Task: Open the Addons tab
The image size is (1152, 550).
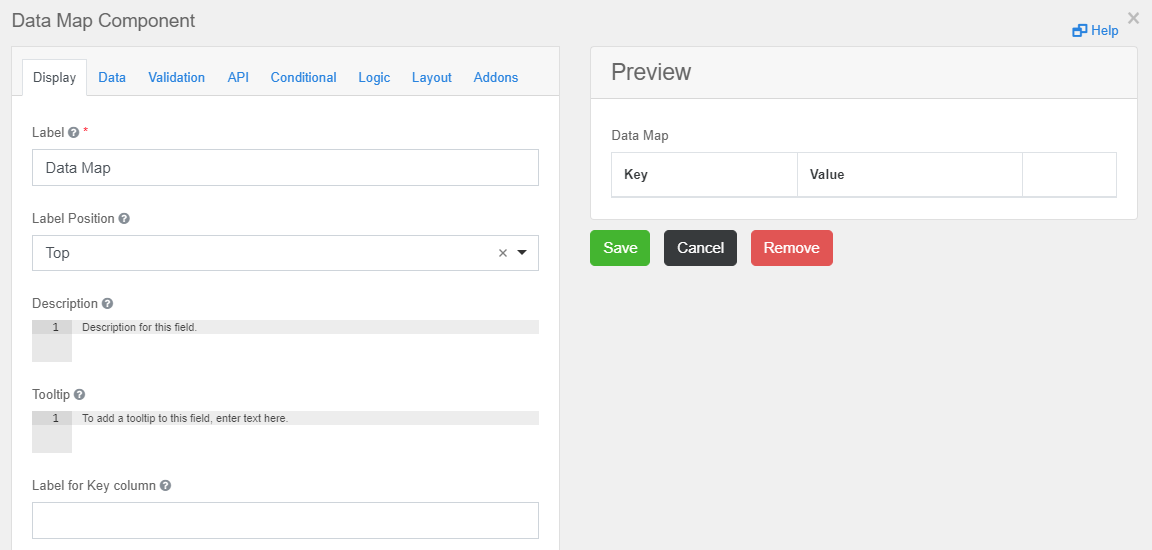Action: [496, 77]
